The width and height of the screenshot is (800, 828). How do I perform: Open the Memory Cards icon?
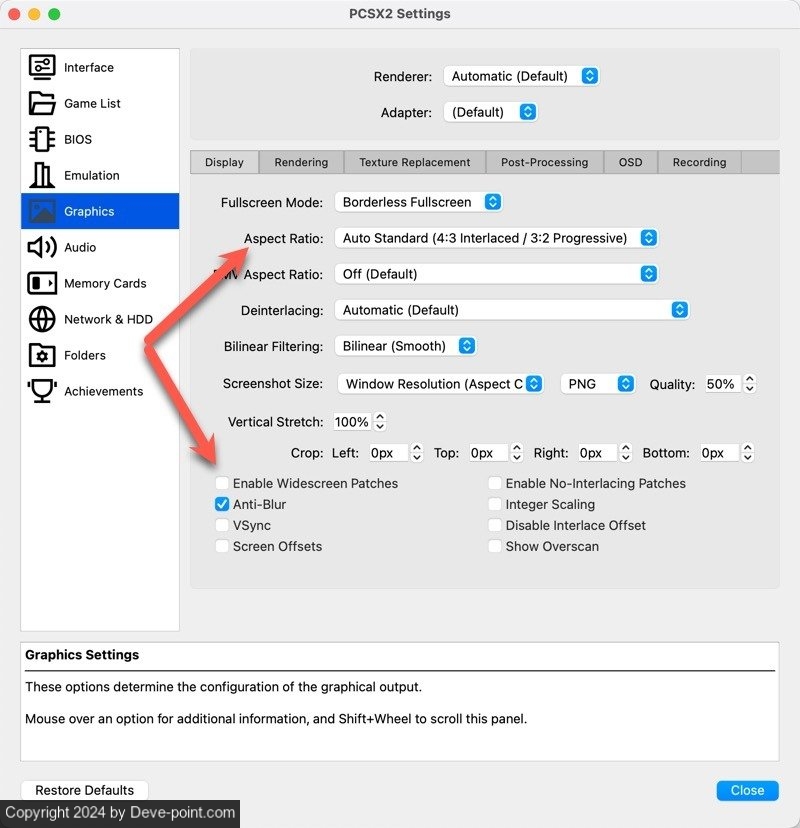pyautogui.click(x=42, y=283)
